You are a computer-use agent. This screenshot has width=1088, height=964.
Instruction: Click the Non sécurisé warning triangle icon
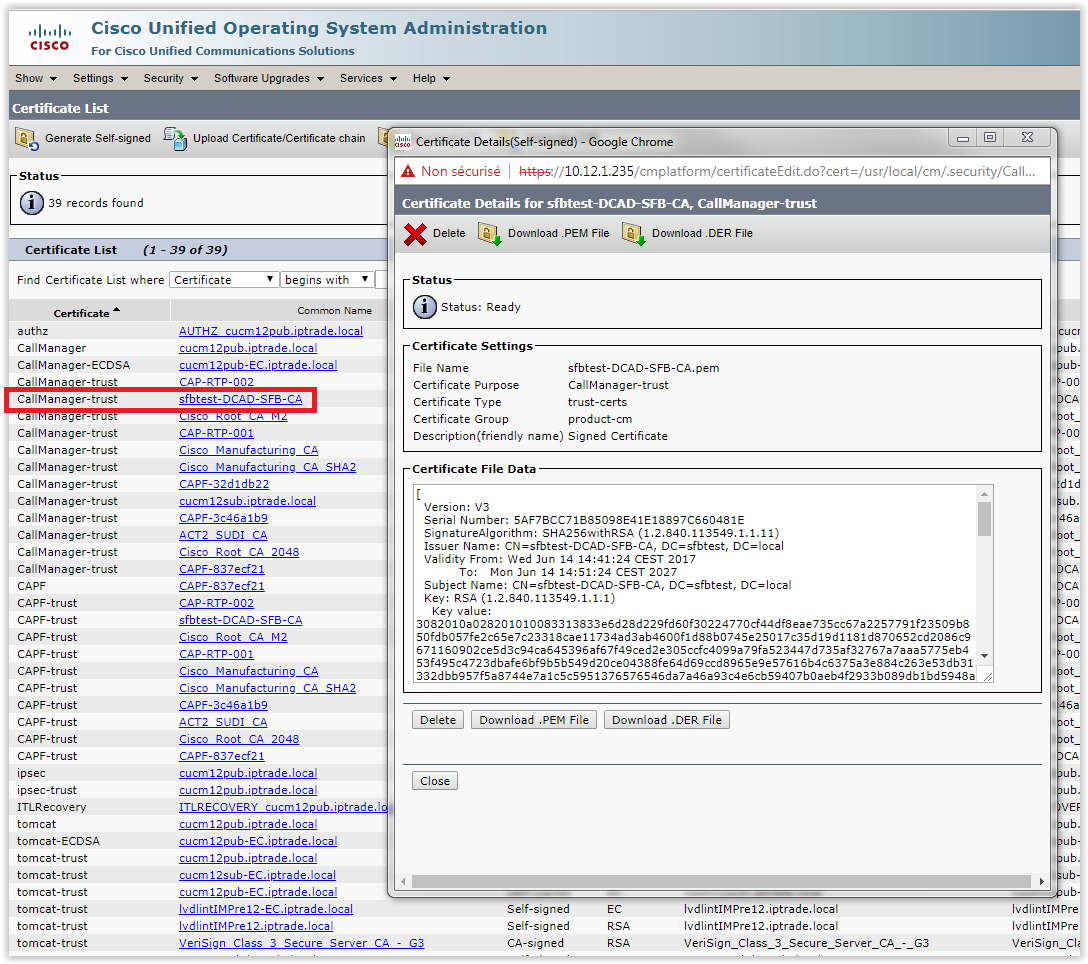point(408,171)
